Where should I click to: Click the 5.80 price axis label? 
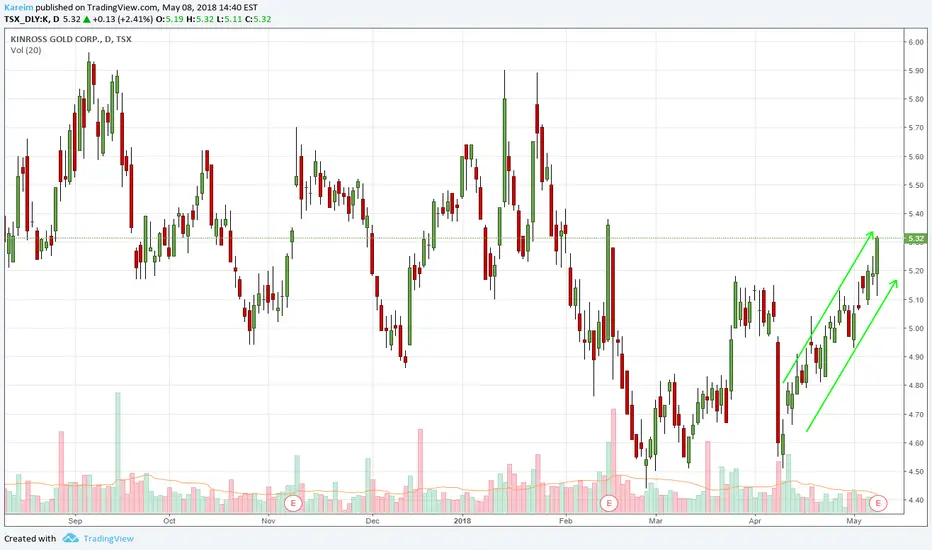click(916, 99)
